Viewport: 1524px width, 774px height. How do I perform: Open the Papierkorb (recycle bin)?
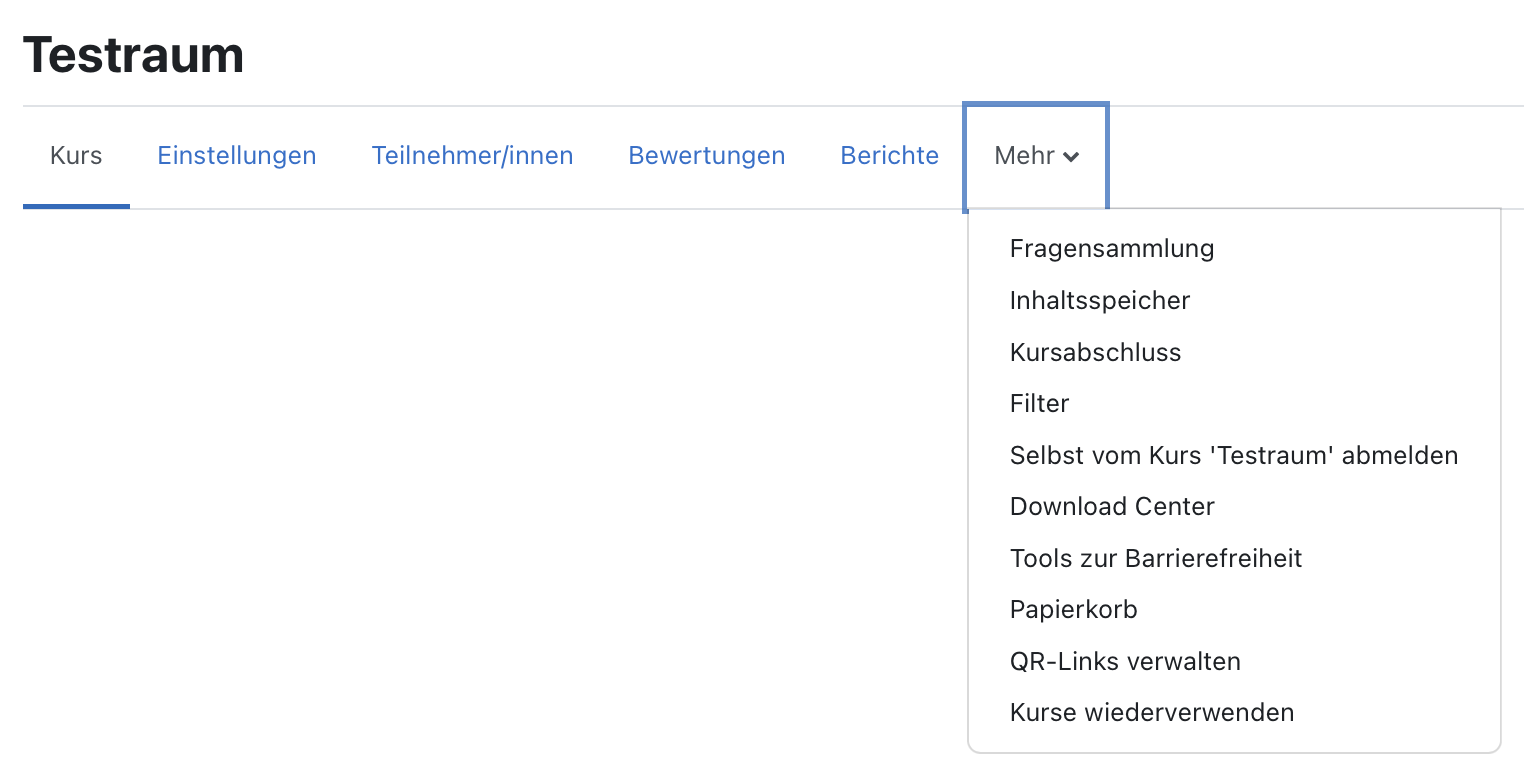1072,609
